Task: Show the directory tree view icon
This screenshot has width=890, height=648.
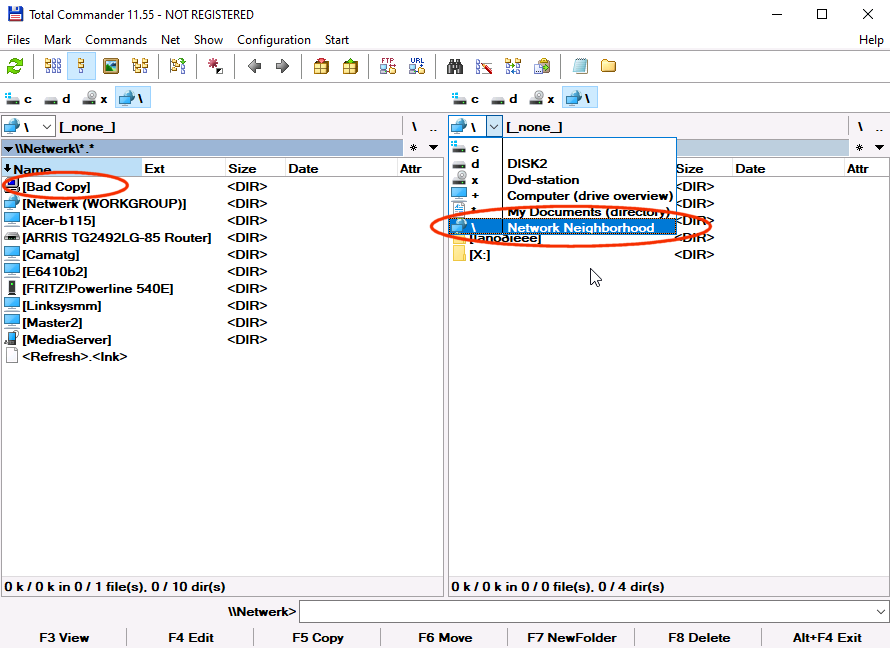Action: coord(140,66)
